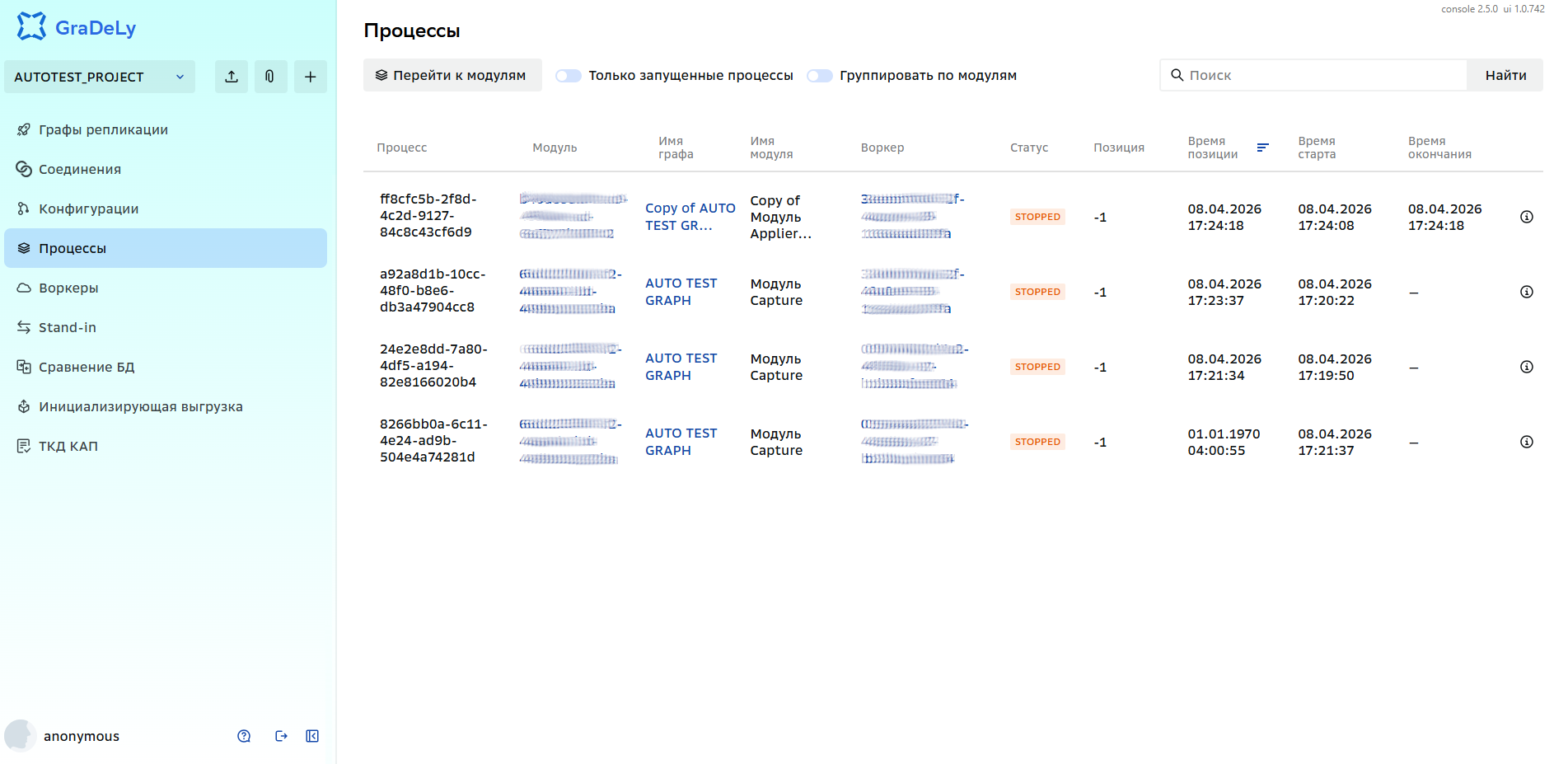
Task: Open Графы репликации menu item
Action: [166, 129]
